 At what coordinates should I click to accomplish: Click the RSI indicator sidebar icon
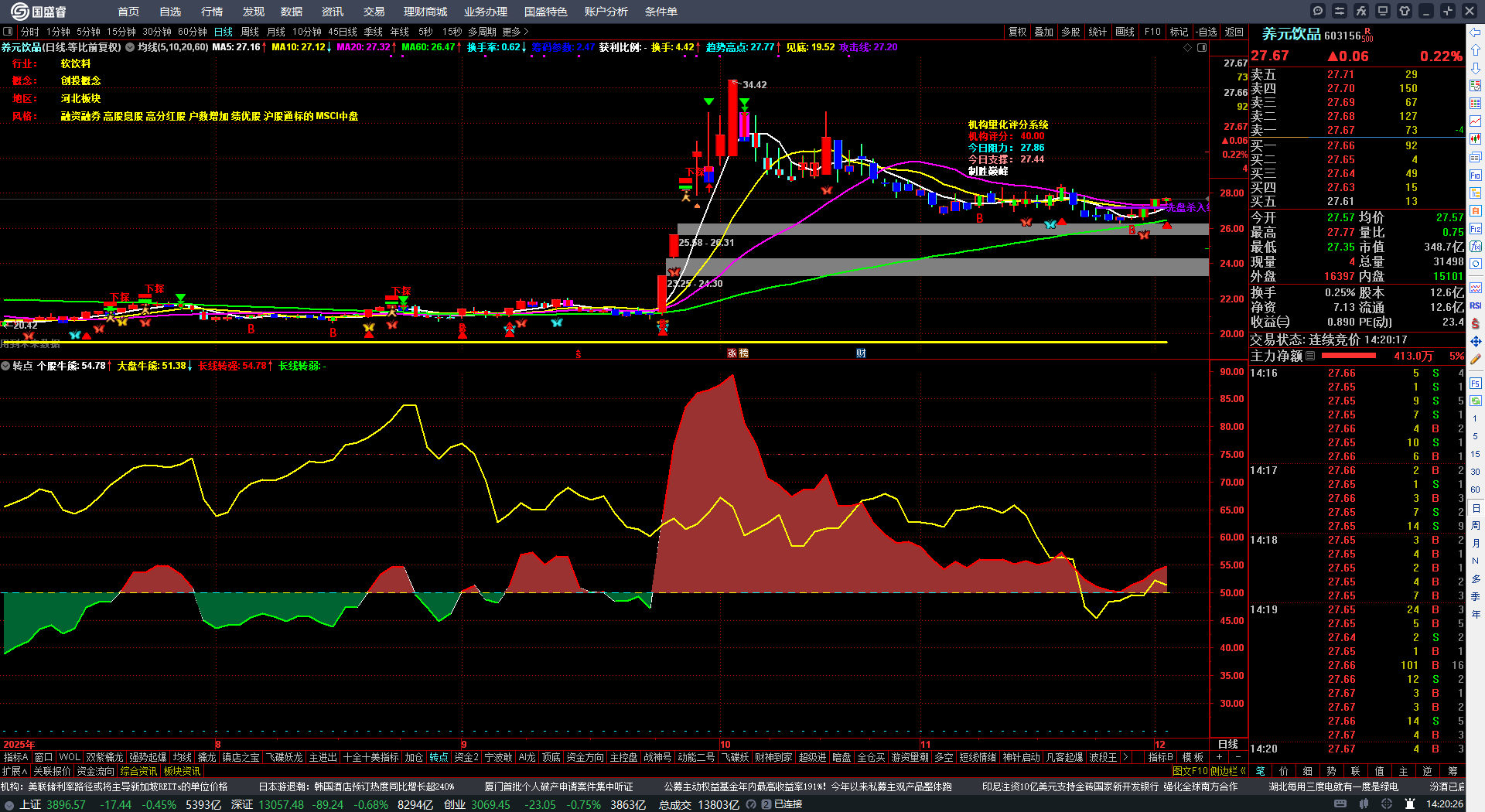tap(1476, 305)
